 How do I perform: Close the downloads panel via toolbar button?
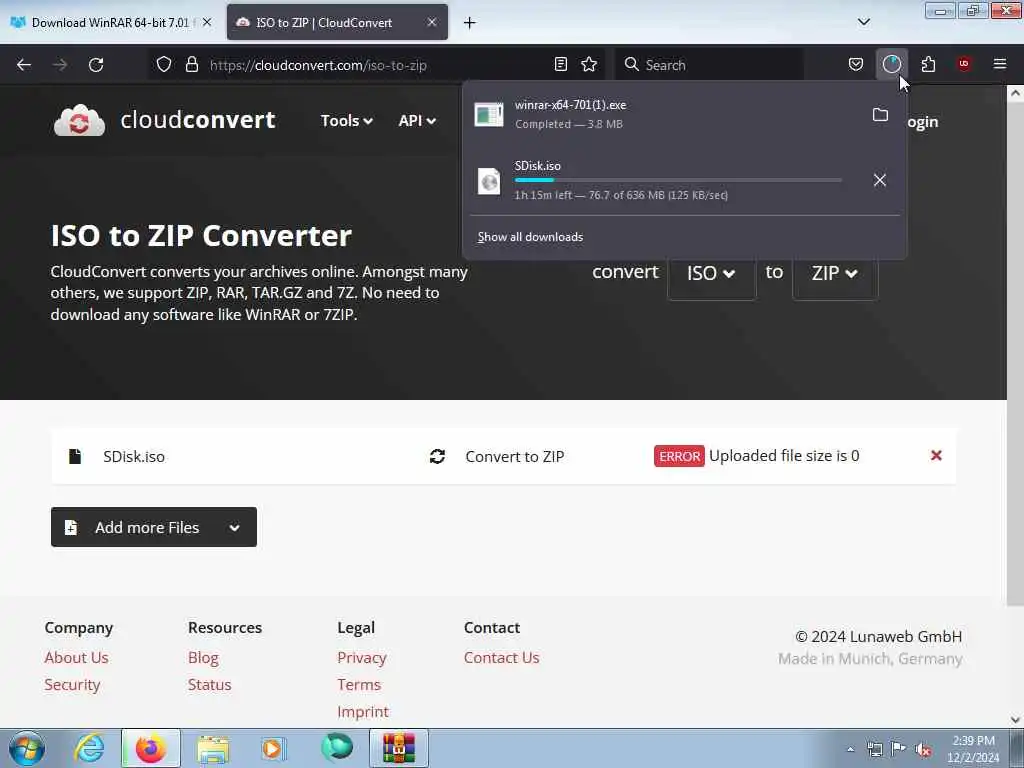click(x=891, y=64)
